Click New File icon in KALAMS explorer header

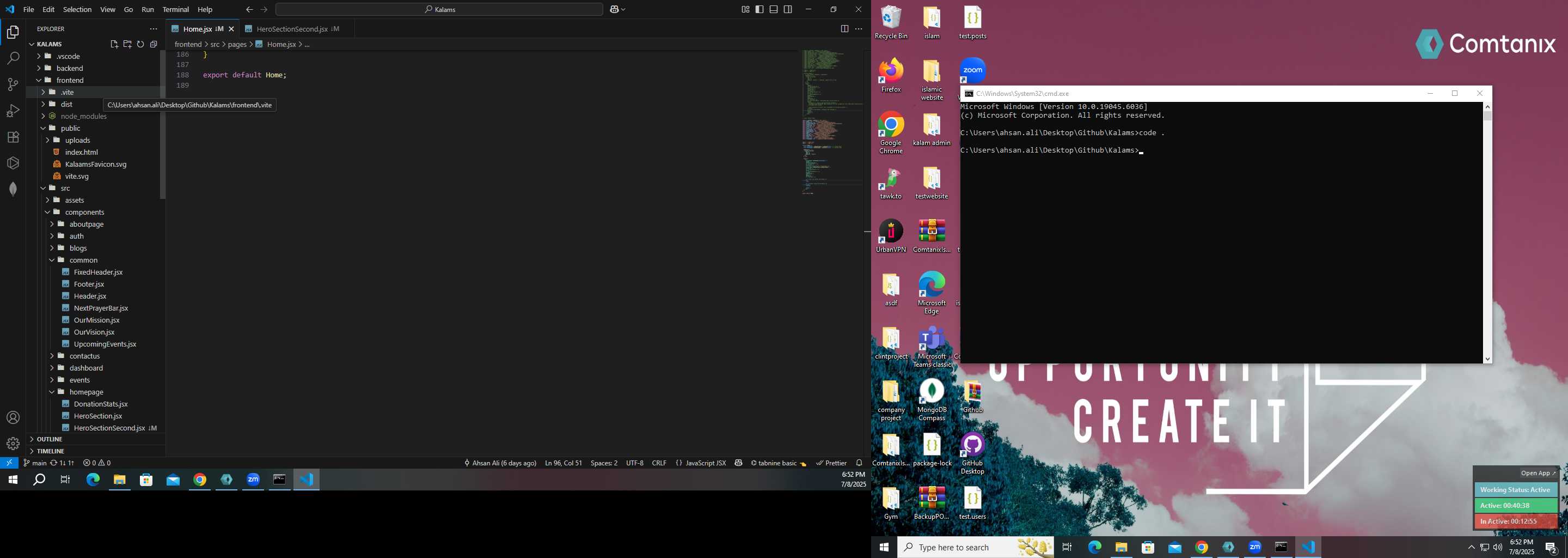(114, 44)
